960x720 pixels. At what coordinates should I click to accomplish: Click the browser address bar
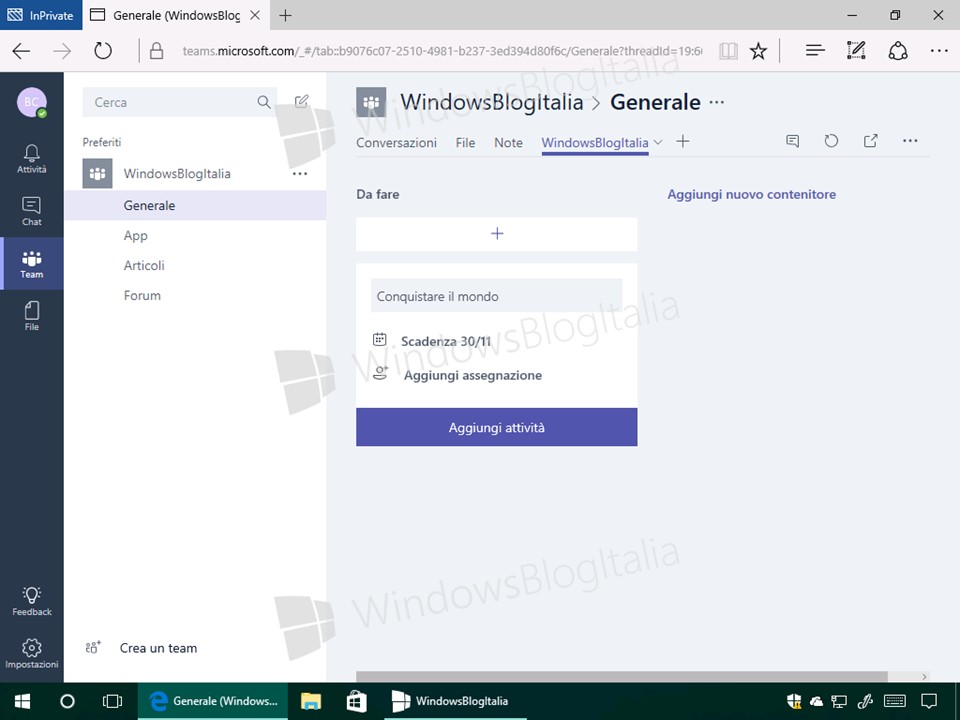click(442, 51)
